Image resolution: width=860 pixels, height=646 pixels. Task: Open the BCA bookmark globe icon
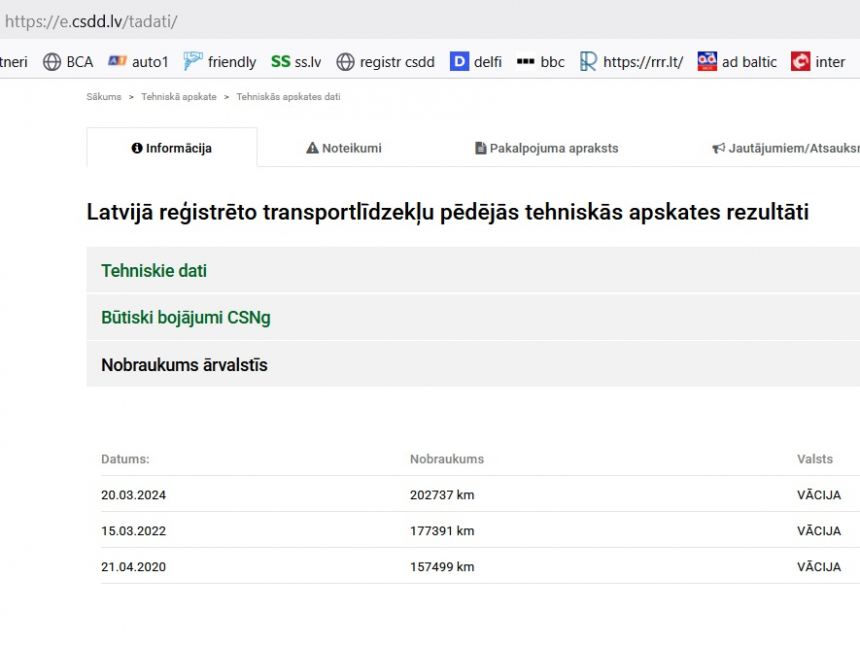[52, 62]
